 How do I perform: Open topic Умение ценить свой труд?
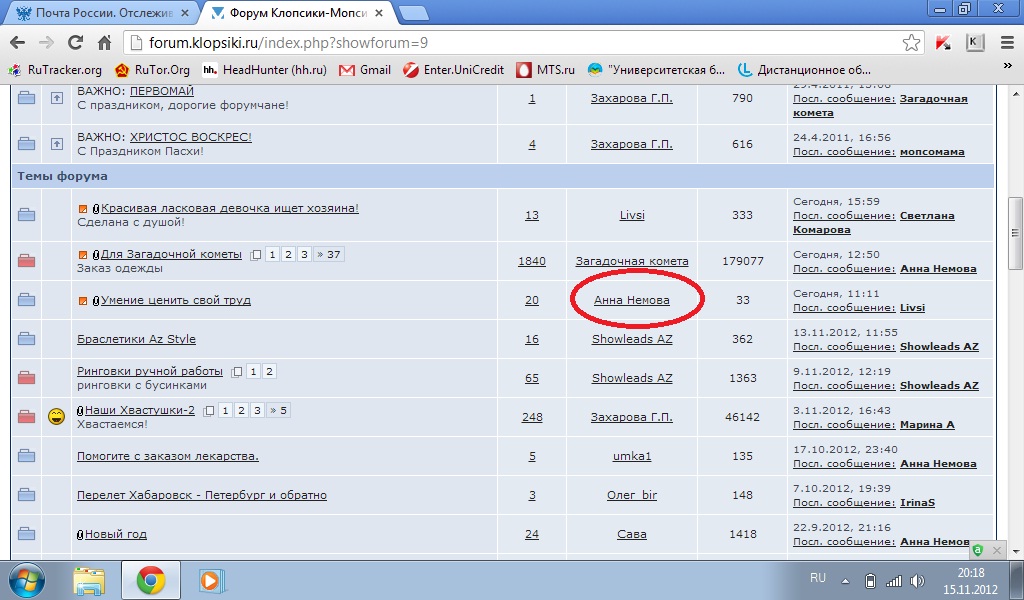[x=175, y=300]
